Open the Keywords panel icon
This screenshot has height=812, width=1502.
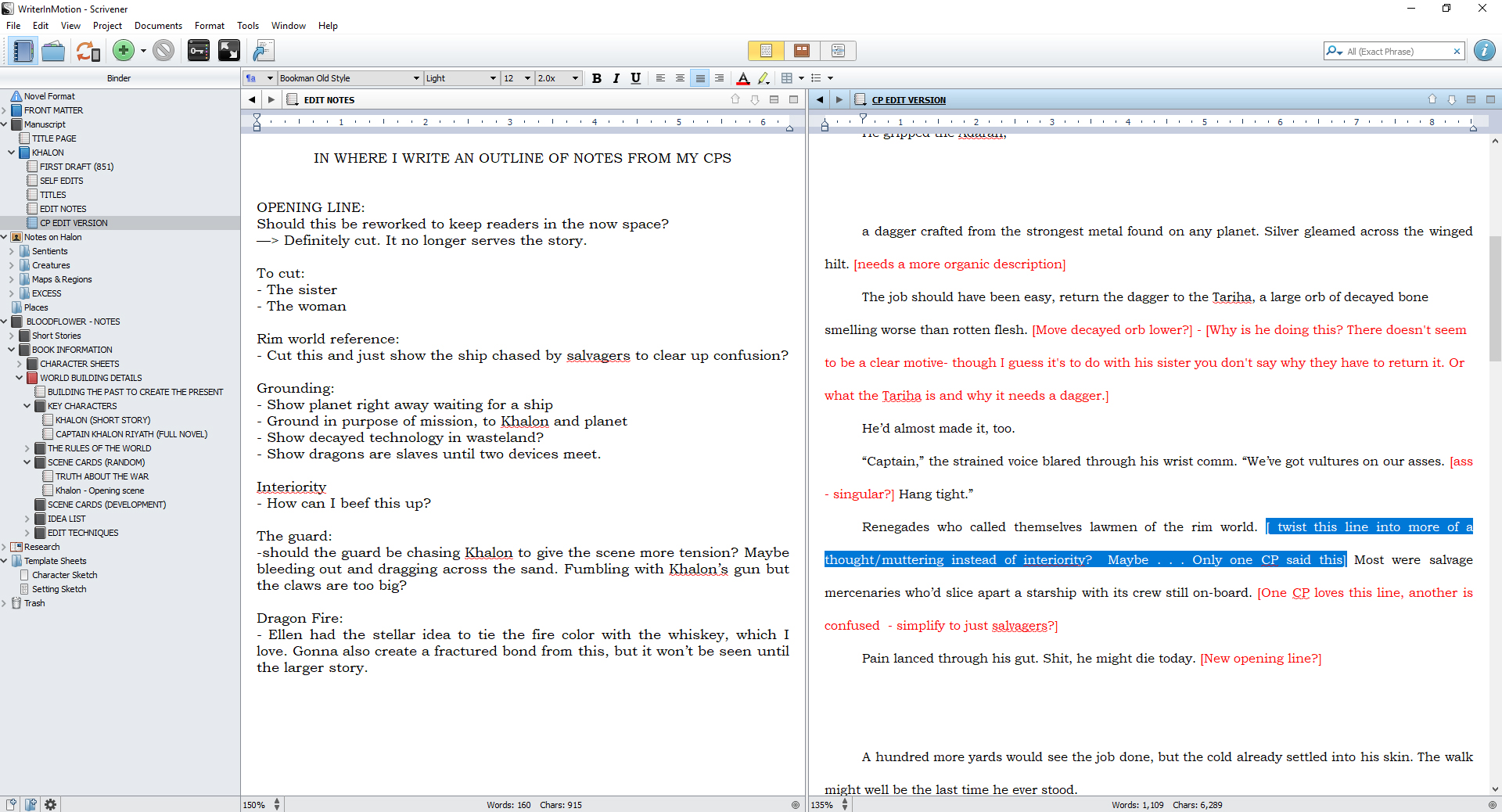coord(198,52)
